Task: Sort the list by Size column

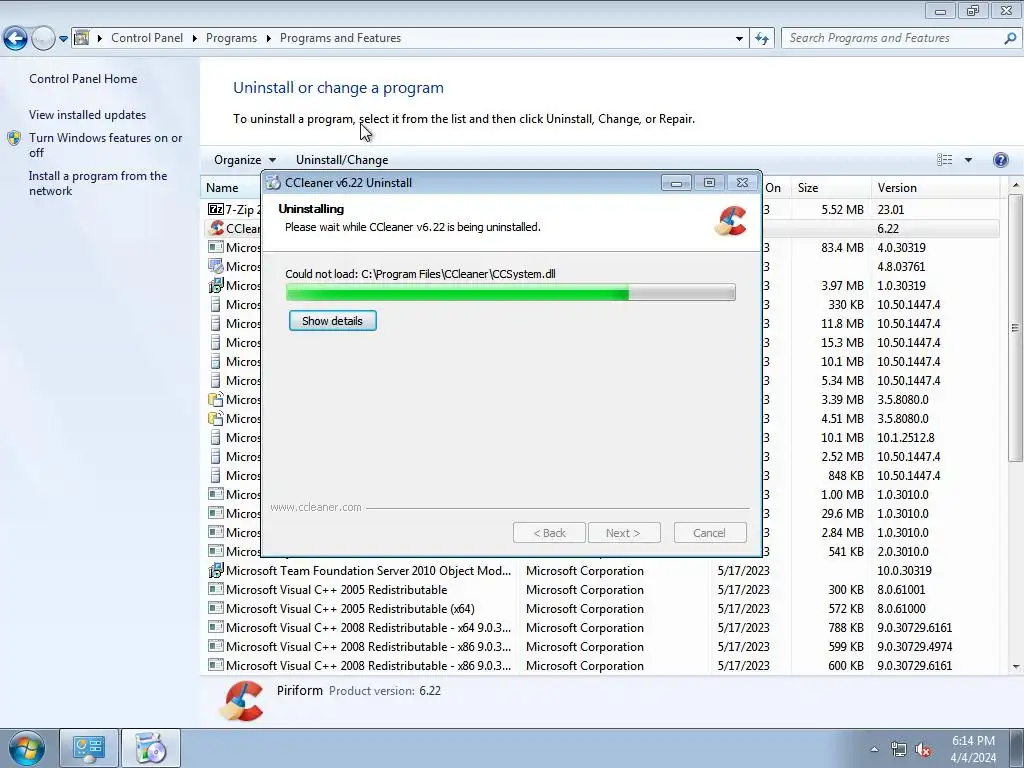Action: (831, 188)
